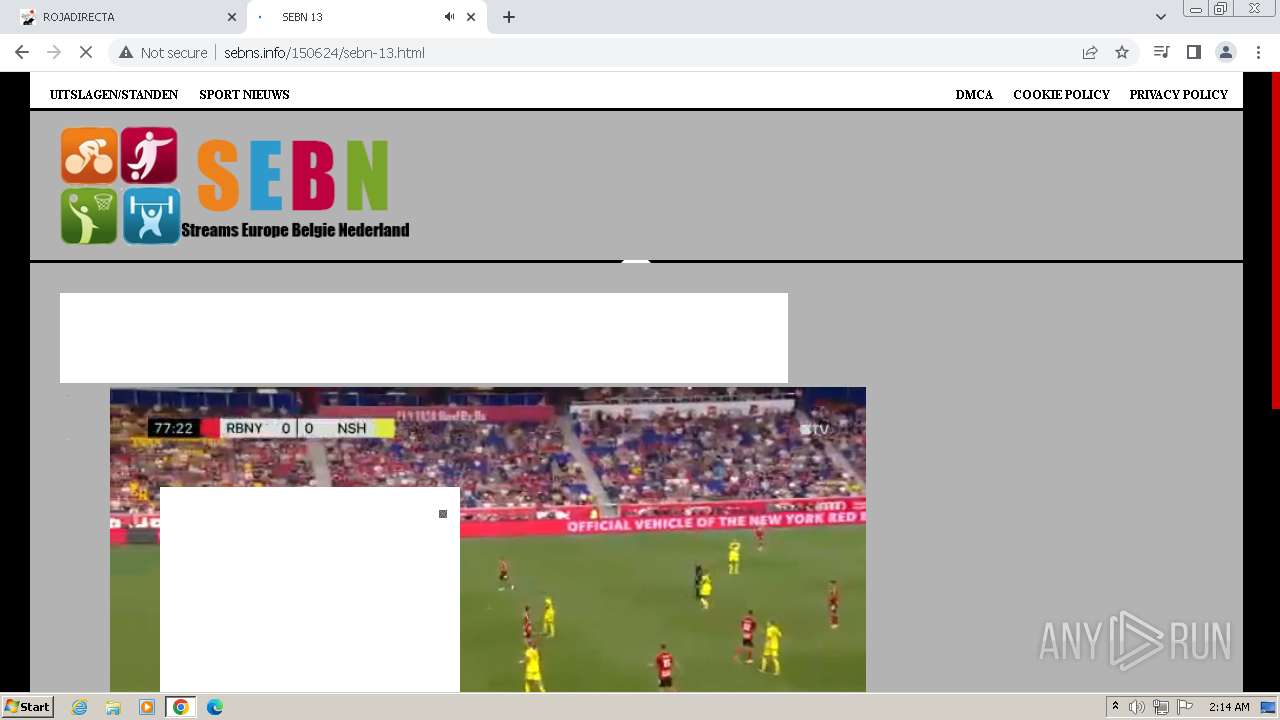The height and width of the screenshot is (720, 1280).
Task: Open the Windows Start menu
Action: 28,707
